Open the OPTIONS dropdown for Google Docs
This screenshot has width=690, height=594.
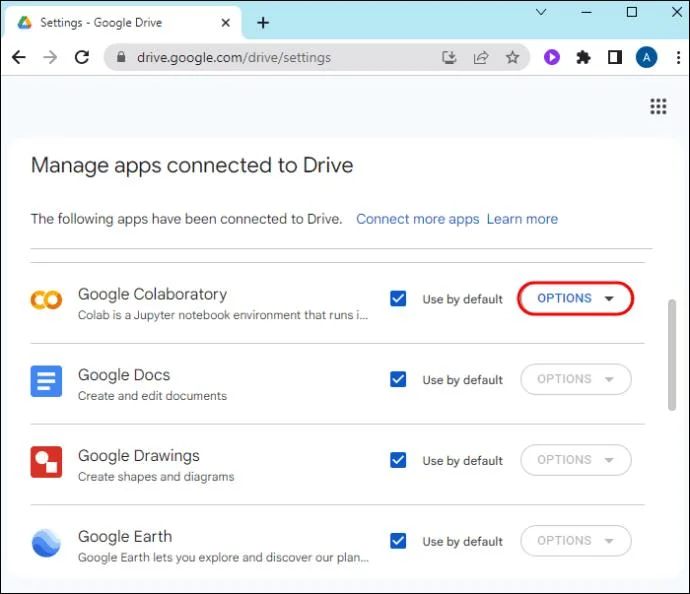pyautogui.click(x=576, y=379)
